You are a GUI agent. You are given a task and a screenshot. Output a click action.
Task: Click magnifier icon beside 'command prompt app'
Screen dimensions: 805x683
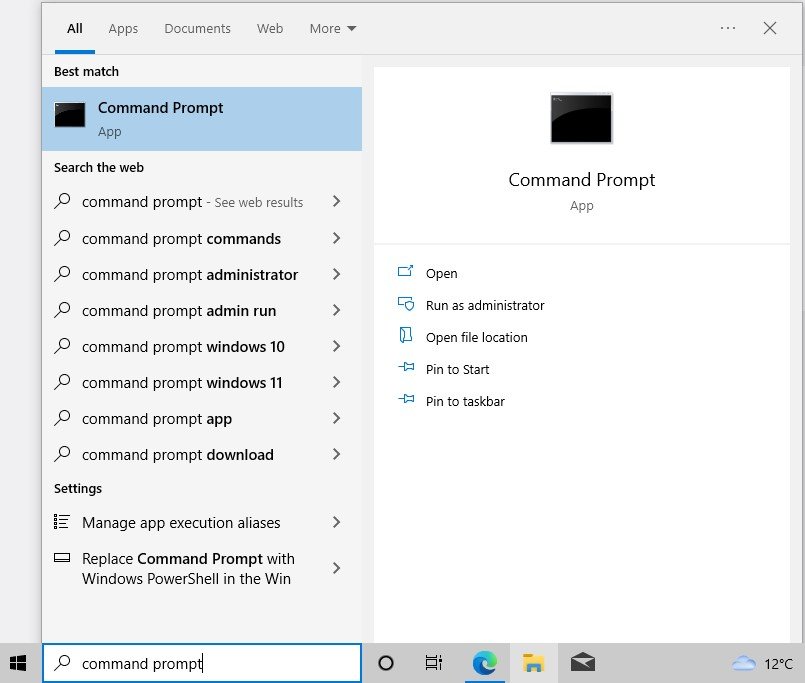(62, 418)
